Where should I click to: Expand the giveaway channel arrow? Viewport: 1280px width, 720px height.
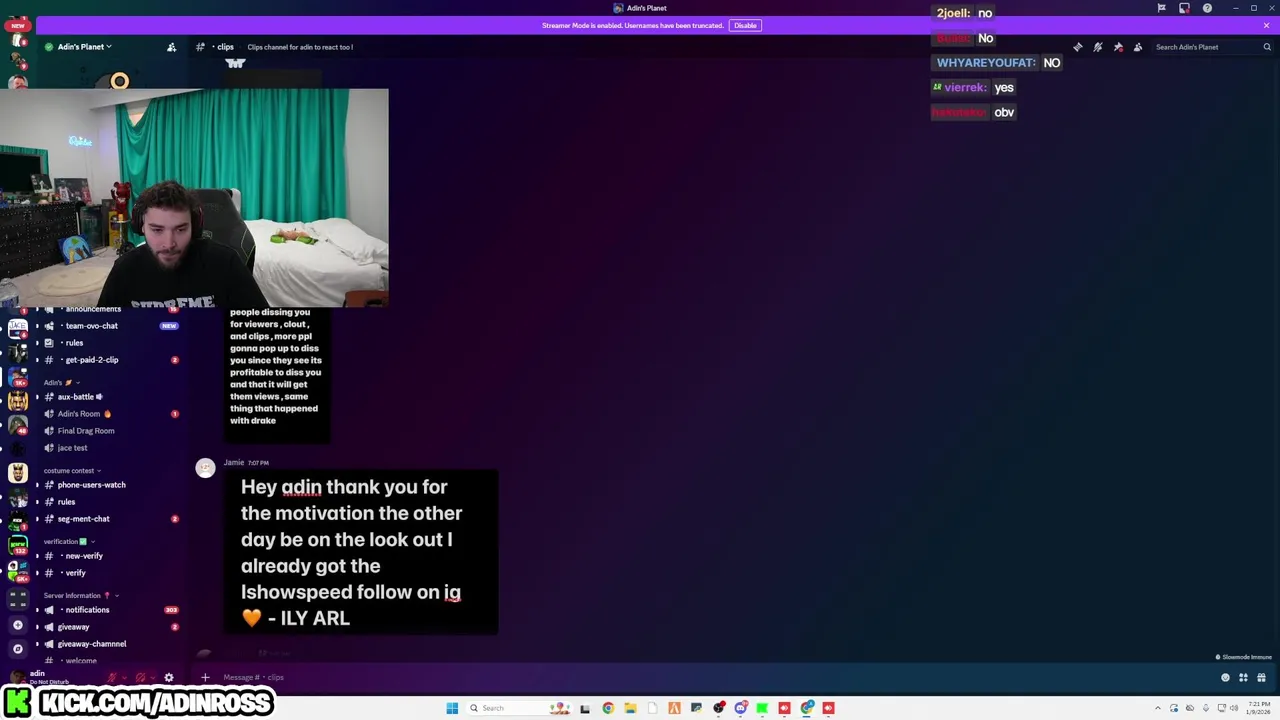point(37,627)
